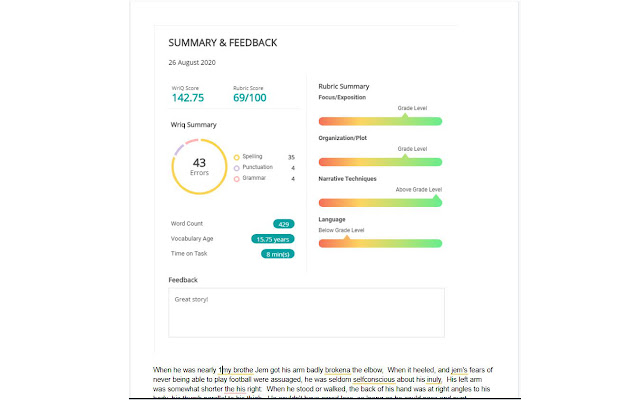Click the Organization/Plot gradient bar

pos(380,163)
